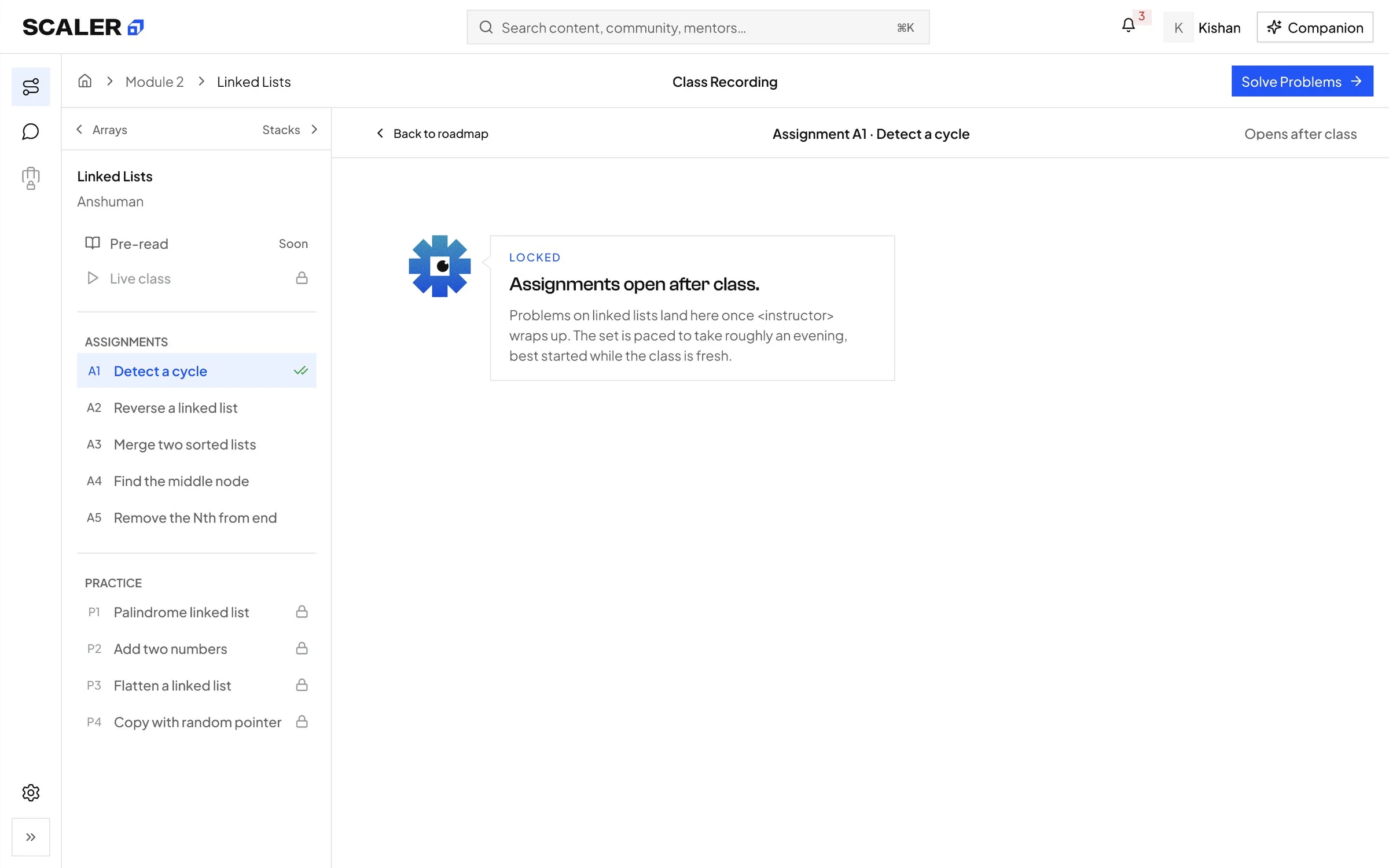The width and height of the screenshot is (1389, 868).
Task: Click lock icon next to Copy with random pointer
Action: click(x=302, y=722)
